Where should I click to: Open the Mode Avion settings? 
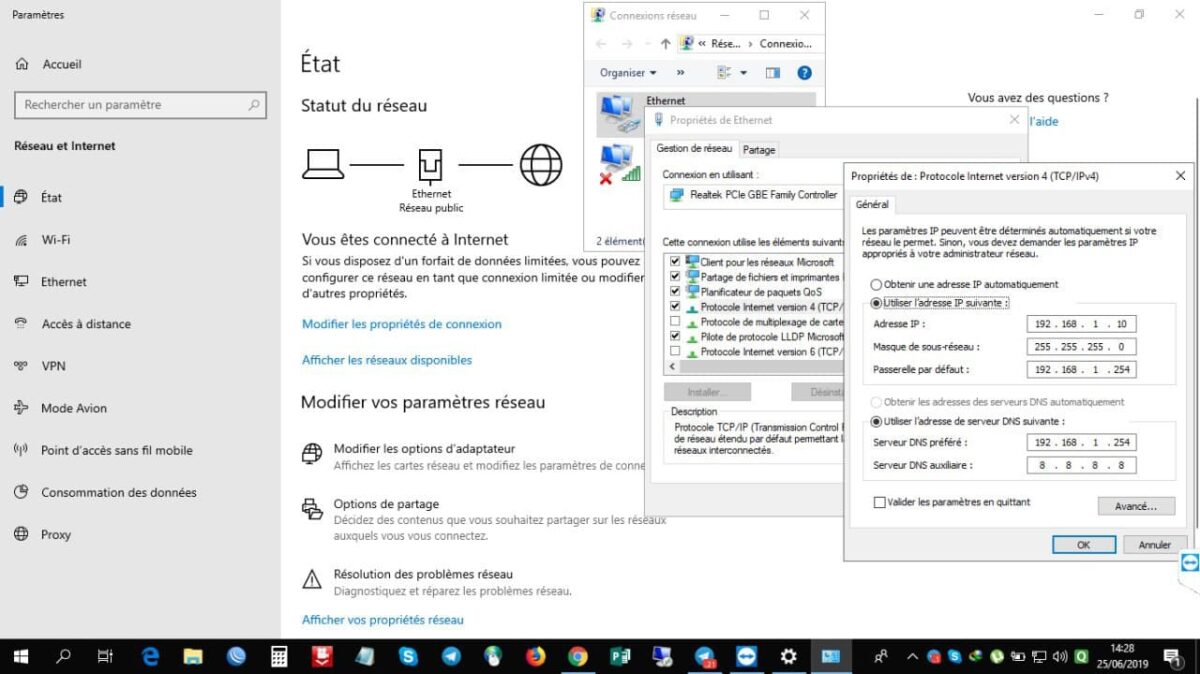pos(73,408)
